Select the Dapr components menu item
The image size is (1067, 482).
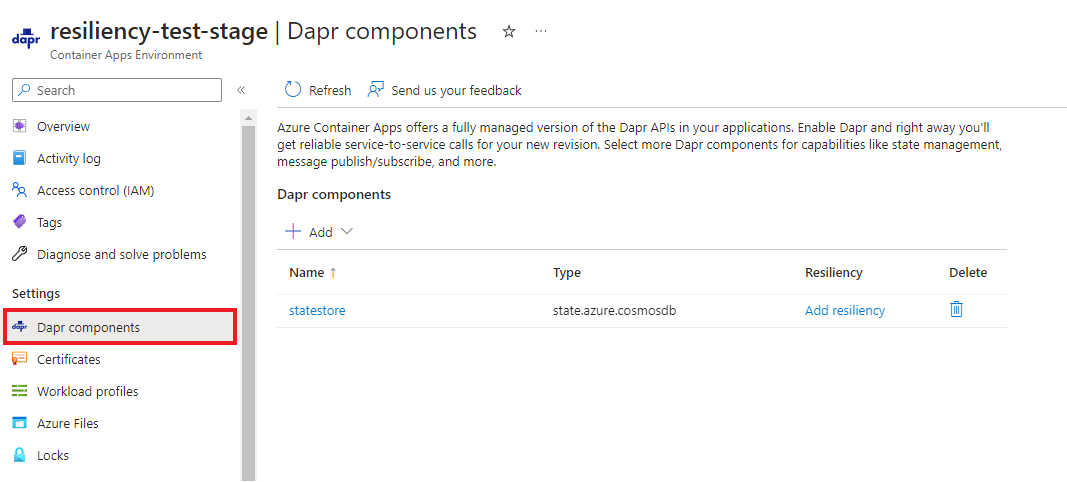click(x=120, y=327)
